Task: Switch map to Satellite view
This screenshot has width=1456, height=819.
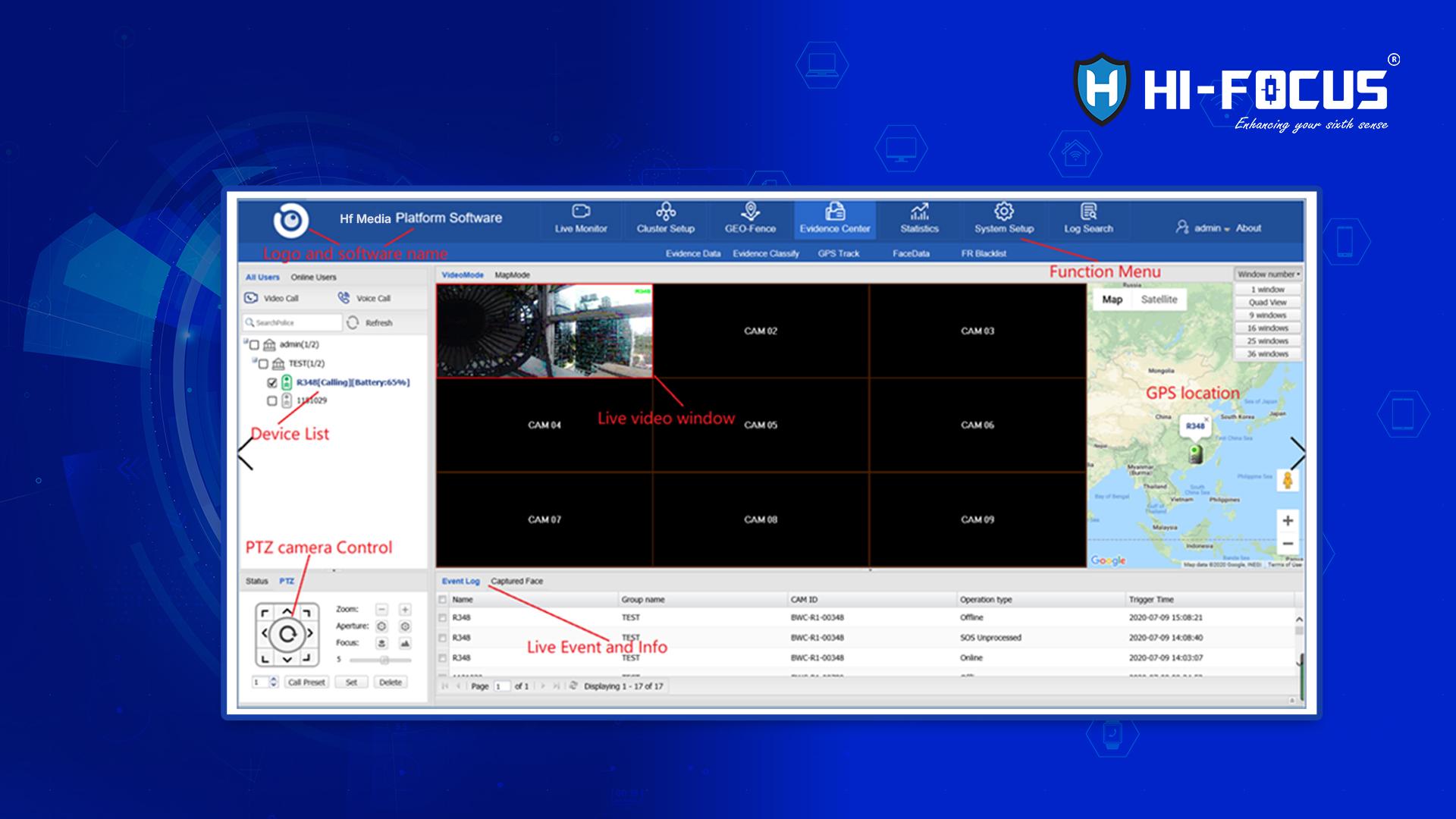Action: coord(1159,300)
